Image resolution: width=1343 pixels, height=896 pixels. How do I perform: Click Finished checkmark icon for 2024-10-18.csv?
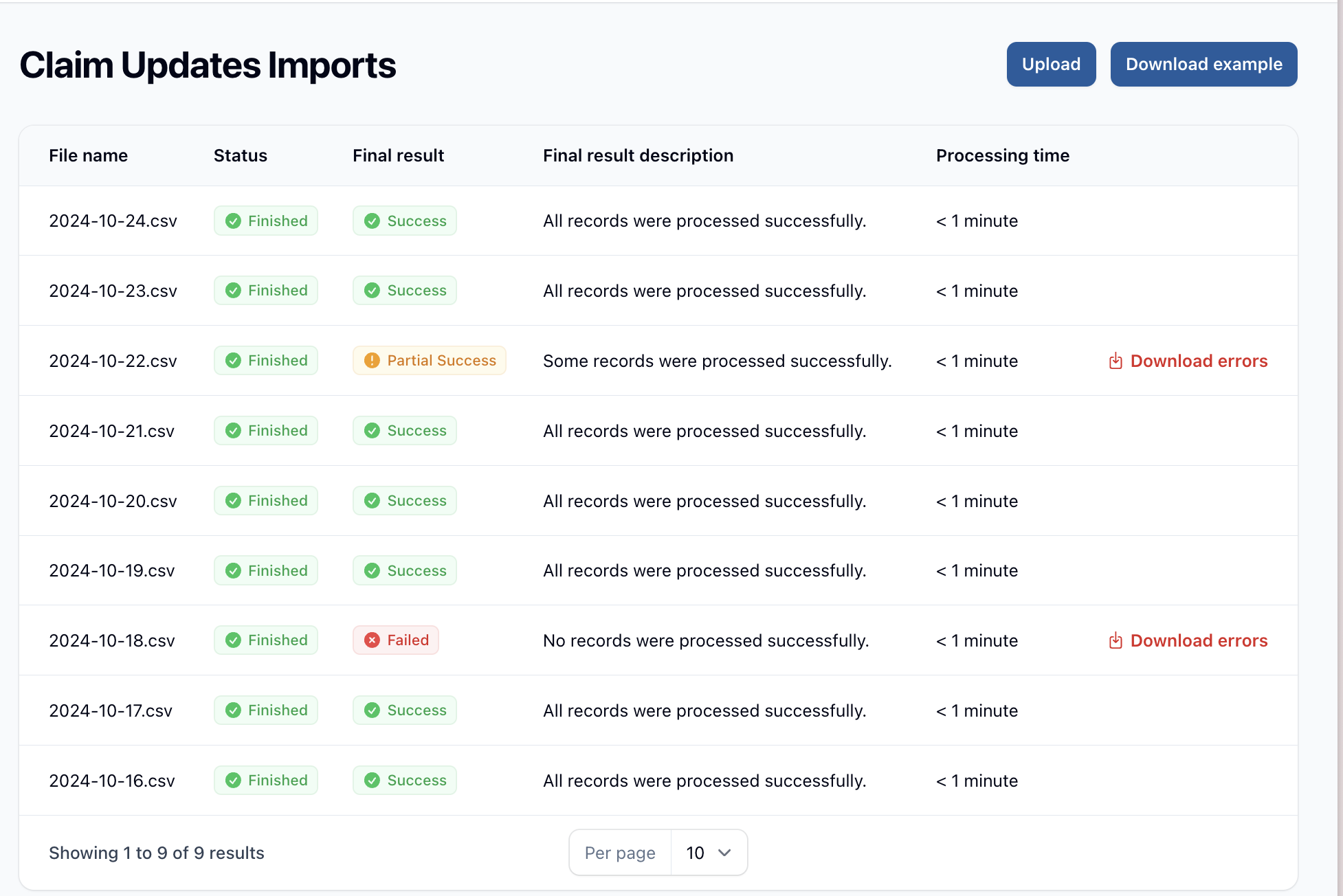tap(233, 640)
